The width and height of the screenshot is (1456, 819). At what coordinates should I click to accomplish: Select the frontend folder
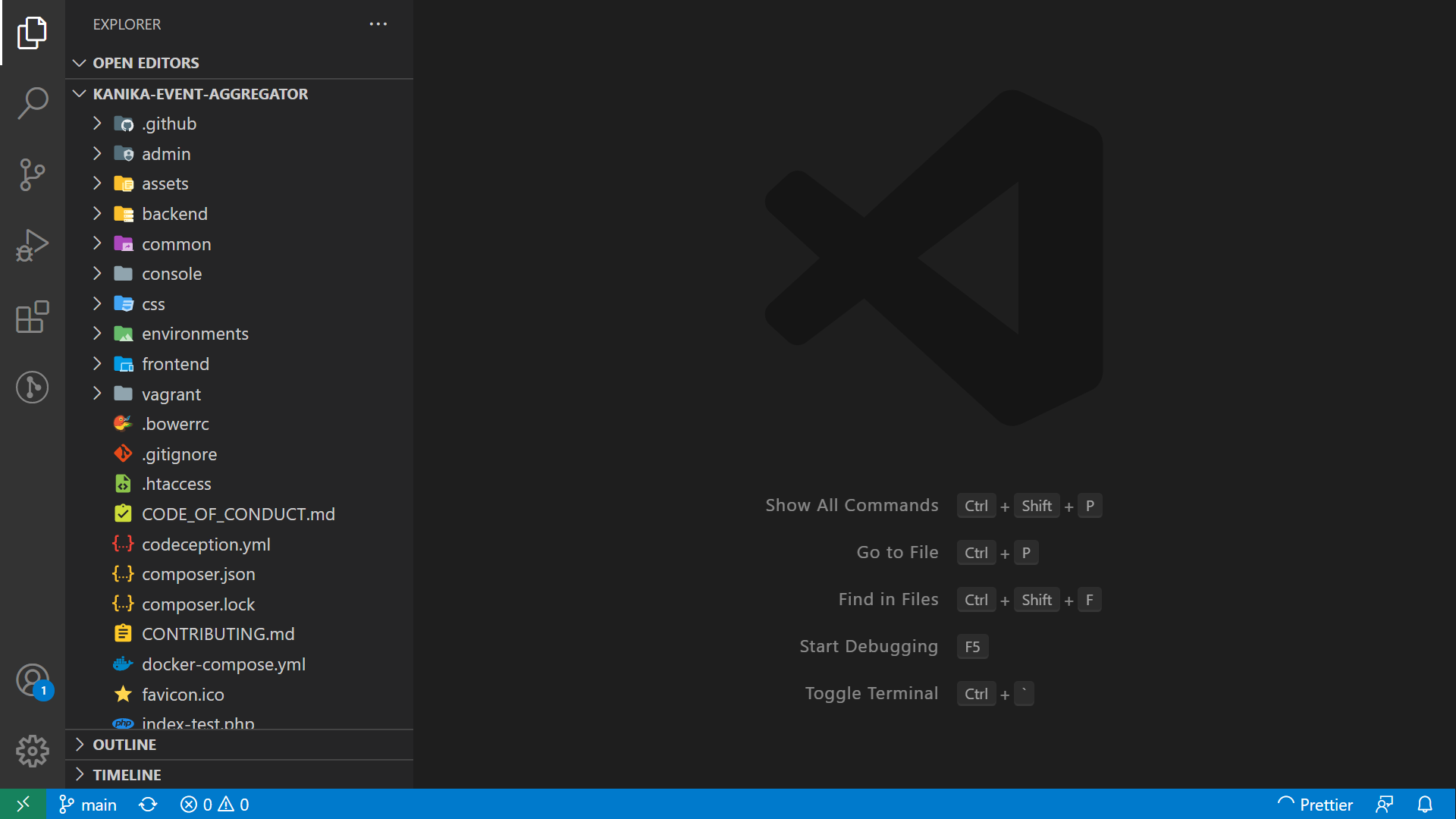point(240,364)
